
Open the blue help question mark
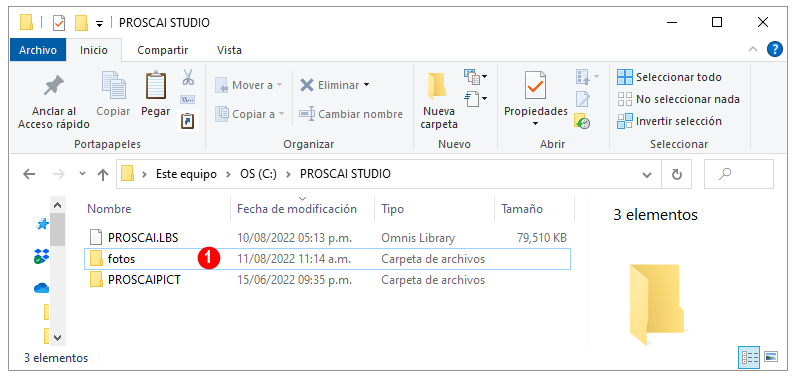[775, 50]
